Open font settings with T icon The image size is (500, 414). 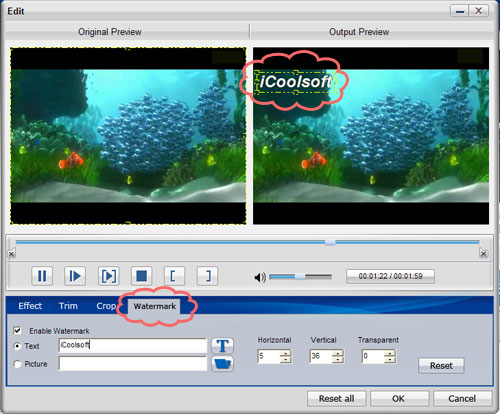pyautogui.click(x=222, y=346)
